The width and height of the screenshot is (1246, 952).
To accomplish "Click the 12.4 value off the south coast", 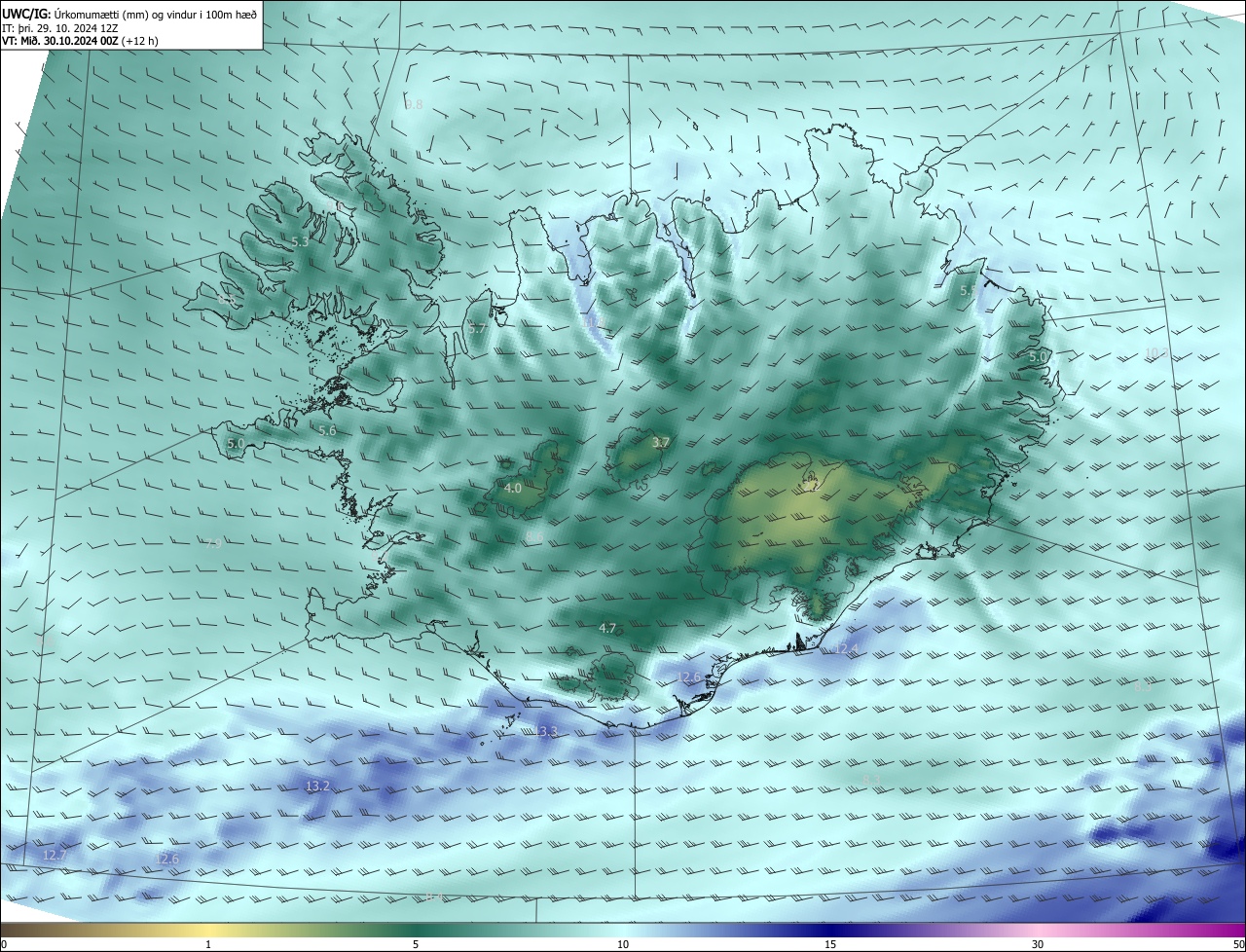I will [x=847, y=648].
